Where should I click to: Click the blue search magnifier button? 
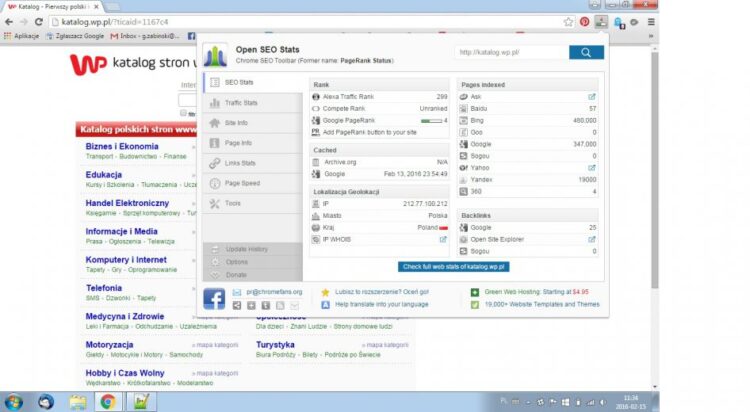(x=586, y=53)
